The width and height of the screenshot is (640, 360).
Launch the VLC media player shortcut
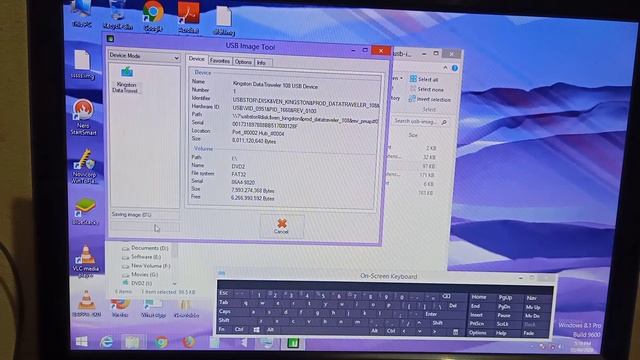coord(86,261)
